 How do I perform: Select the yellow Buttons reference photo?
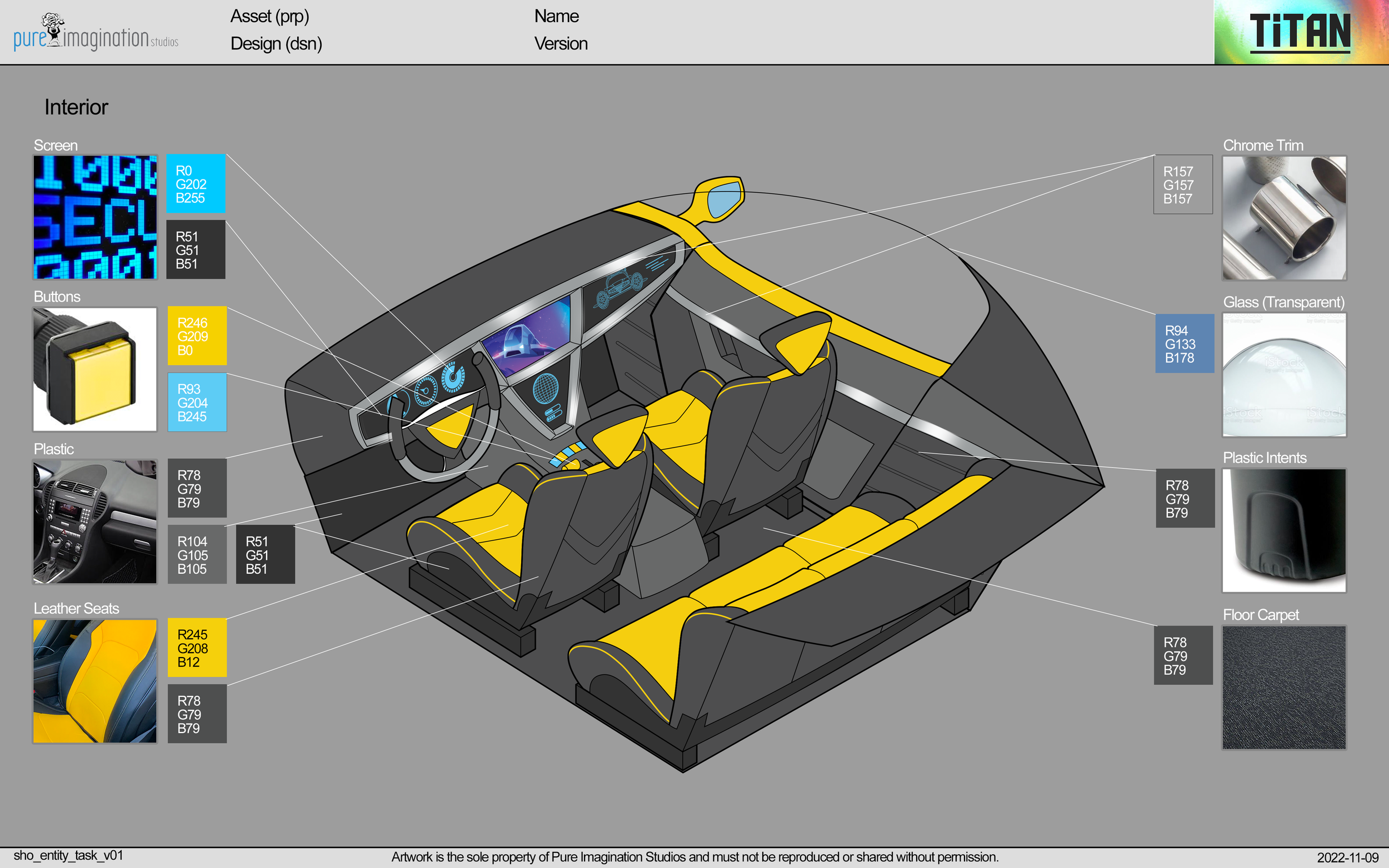pyautogui.click(x=94, y=370)
